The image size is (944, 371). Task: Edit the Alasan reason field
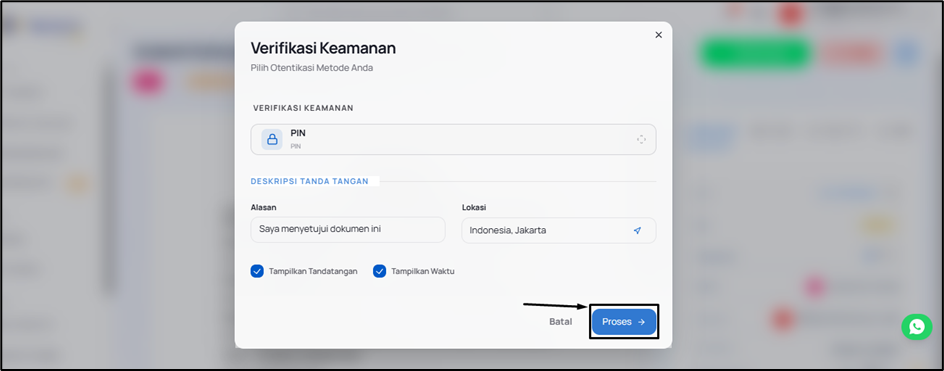click(348, 230)
